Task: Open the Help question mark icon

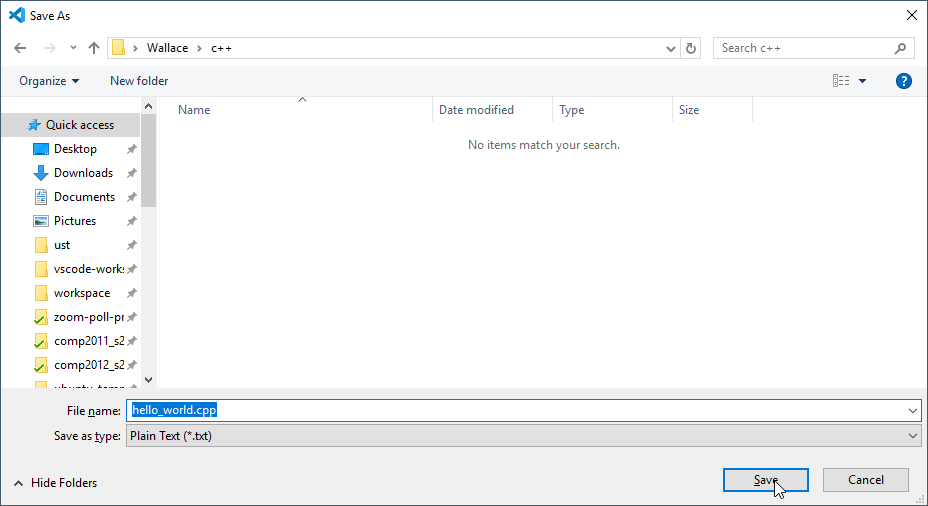Action: 904,81
